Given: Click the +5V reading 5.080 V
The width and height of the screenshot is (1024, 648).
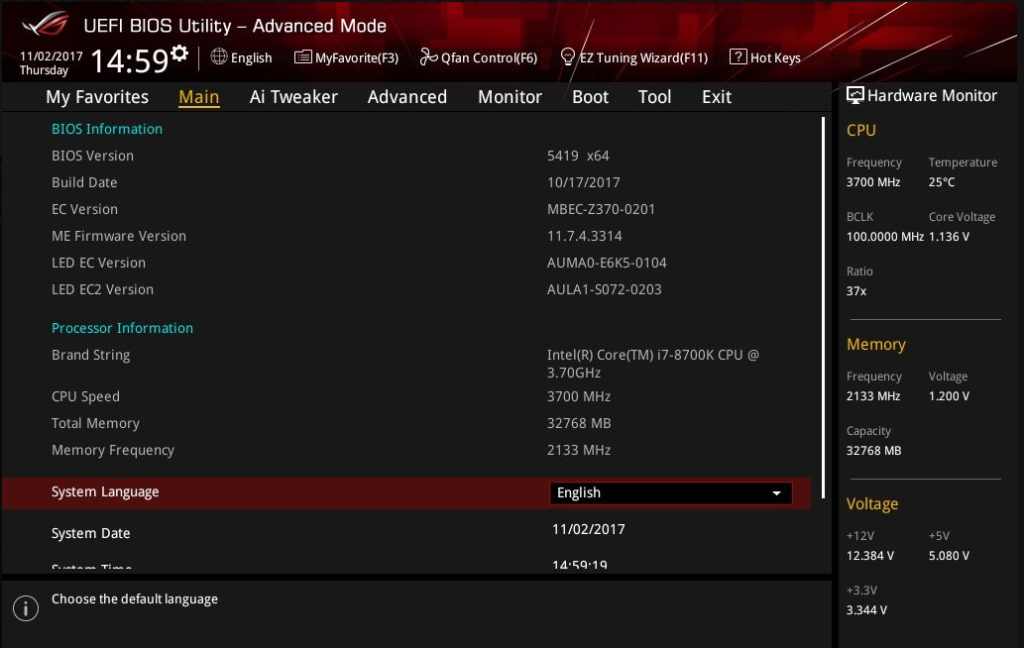Looking at the screenshot, I should [949, 555].
